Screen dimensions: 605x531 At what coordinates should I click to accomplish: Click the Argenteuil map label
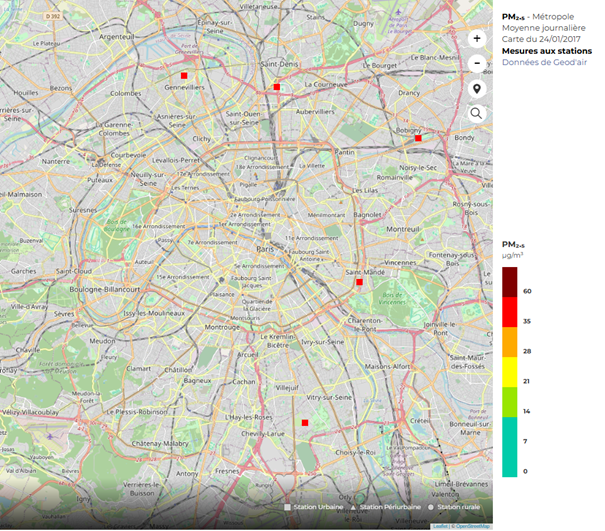pos(117,37)
